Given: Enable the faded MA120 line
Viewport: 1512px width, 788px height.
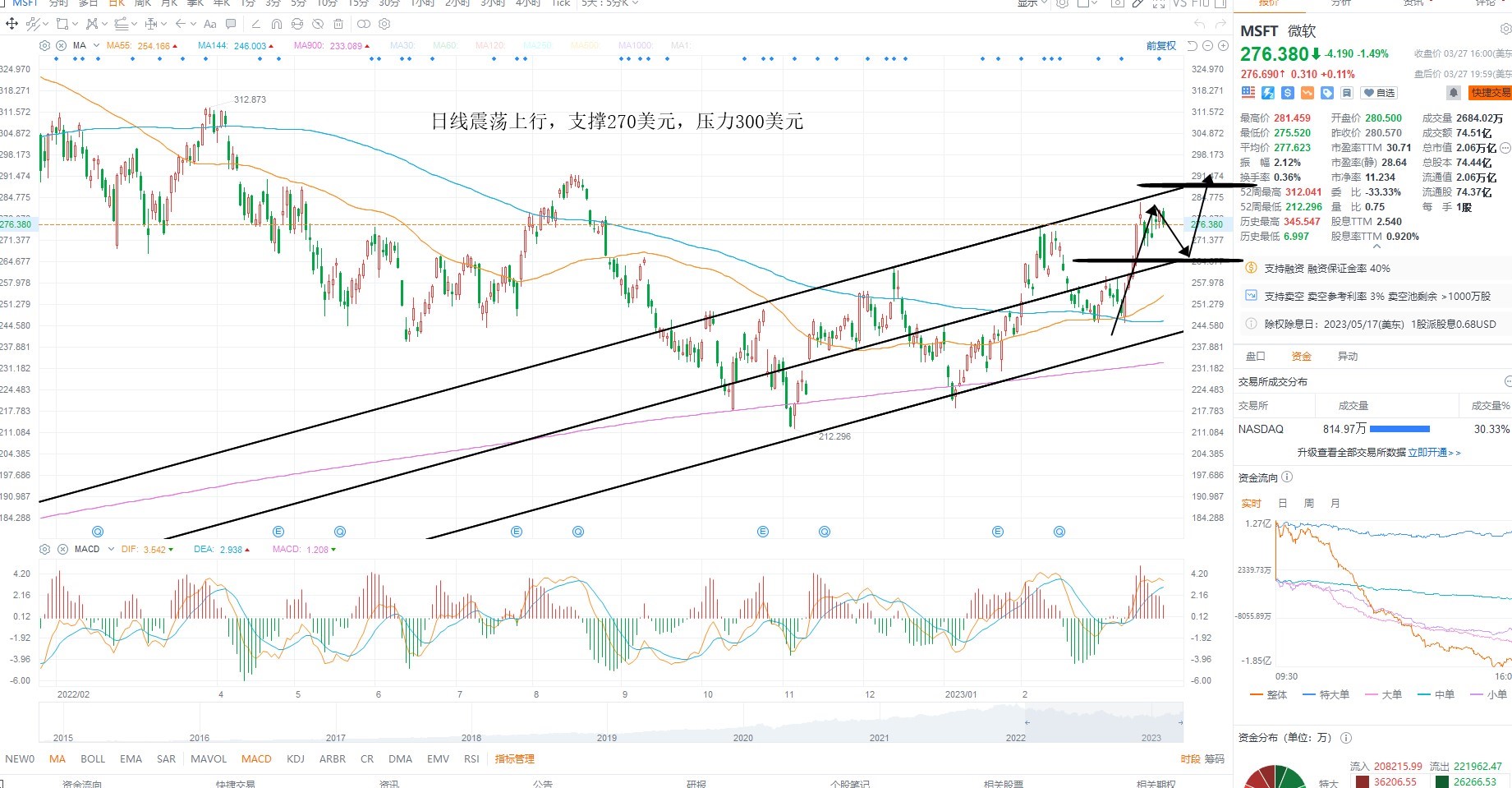Looking at the screenshot, I should 490,46.
